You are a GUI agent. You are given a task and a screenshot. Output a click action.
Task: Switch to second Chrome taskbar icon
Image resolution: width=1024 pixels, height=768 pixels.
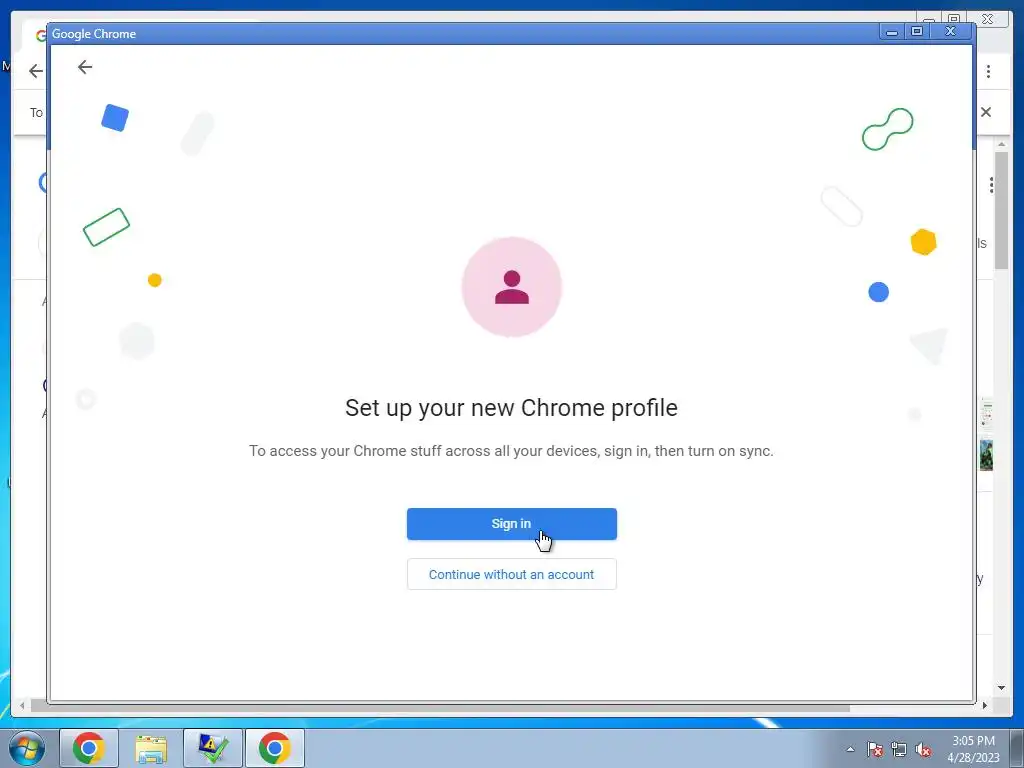click(275, 748)
